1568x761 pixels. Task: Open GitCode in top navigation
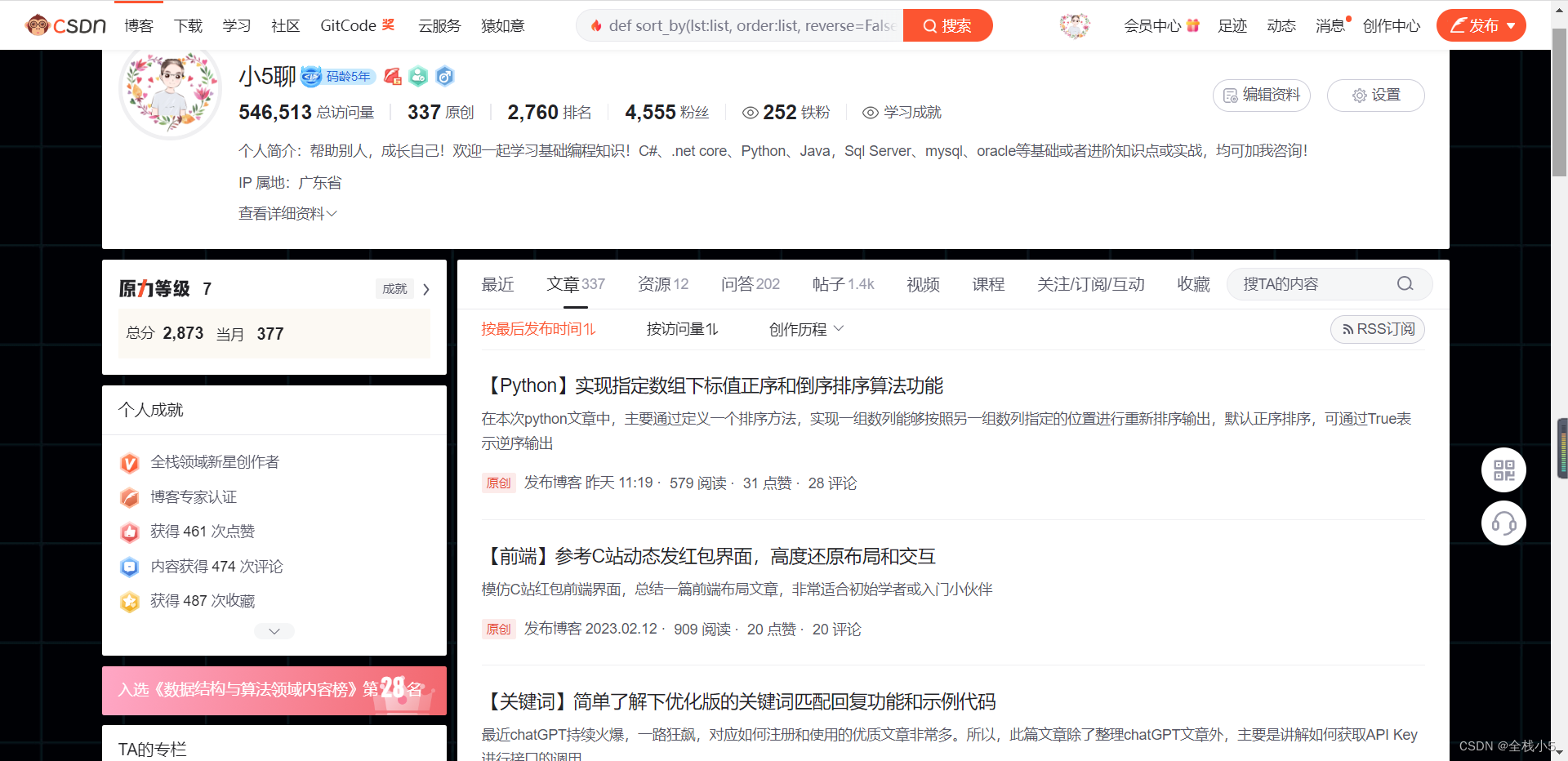(x=348, y=25)
